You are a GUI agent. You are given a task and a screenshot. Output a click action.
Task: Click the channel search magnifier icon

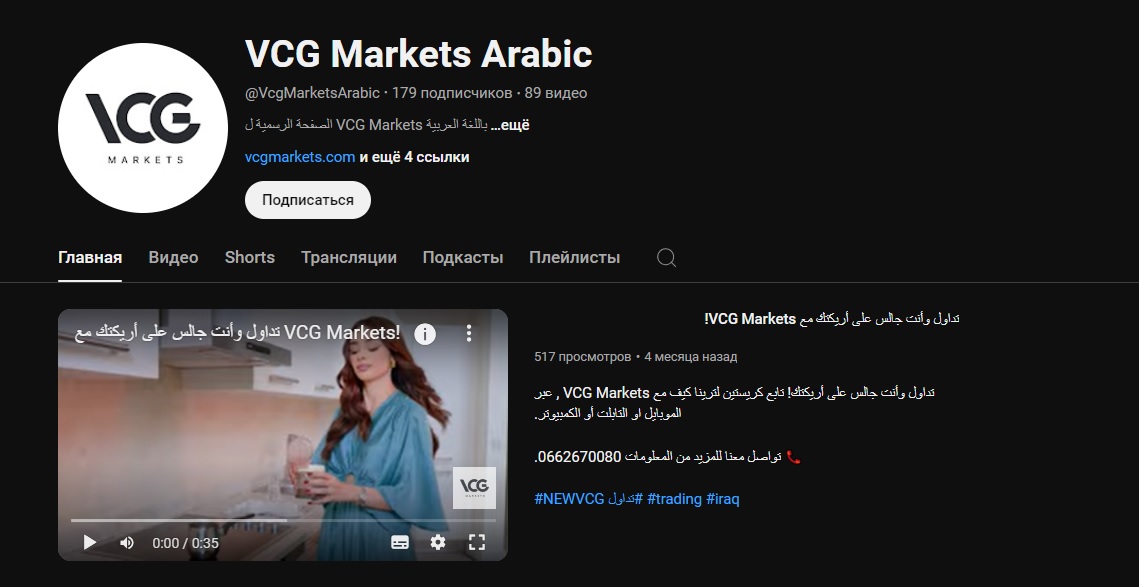point(666,258)
